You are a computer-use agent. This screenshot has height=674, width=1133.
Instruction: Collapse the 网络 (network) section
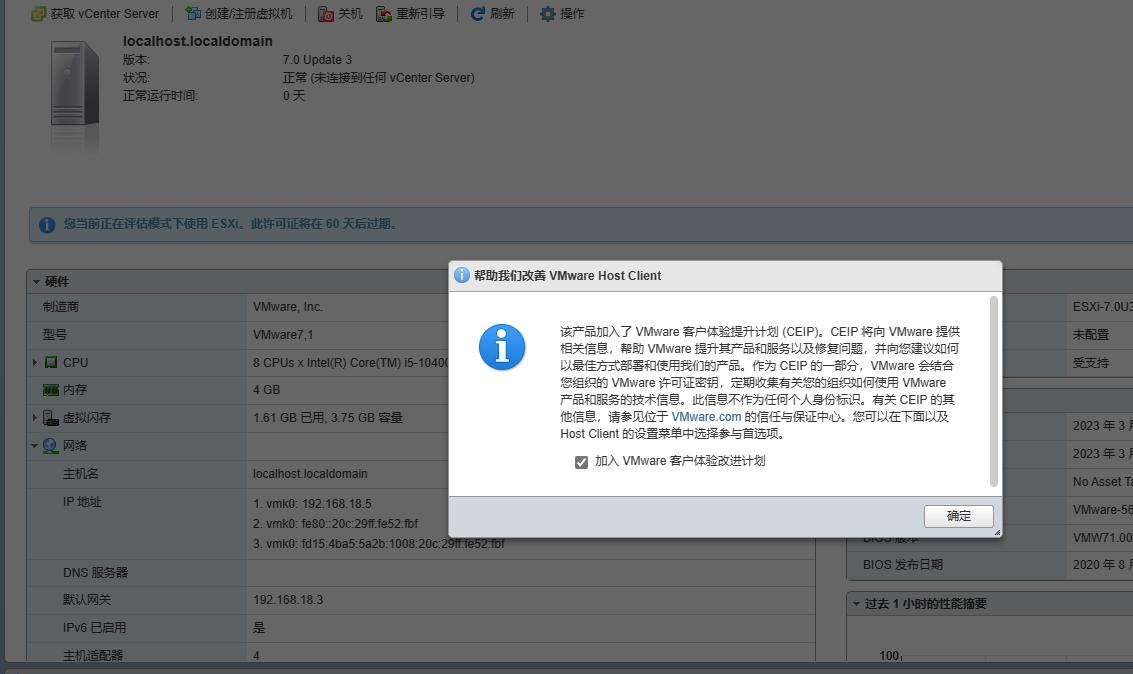pyautogui.click(x=36, y=445)
